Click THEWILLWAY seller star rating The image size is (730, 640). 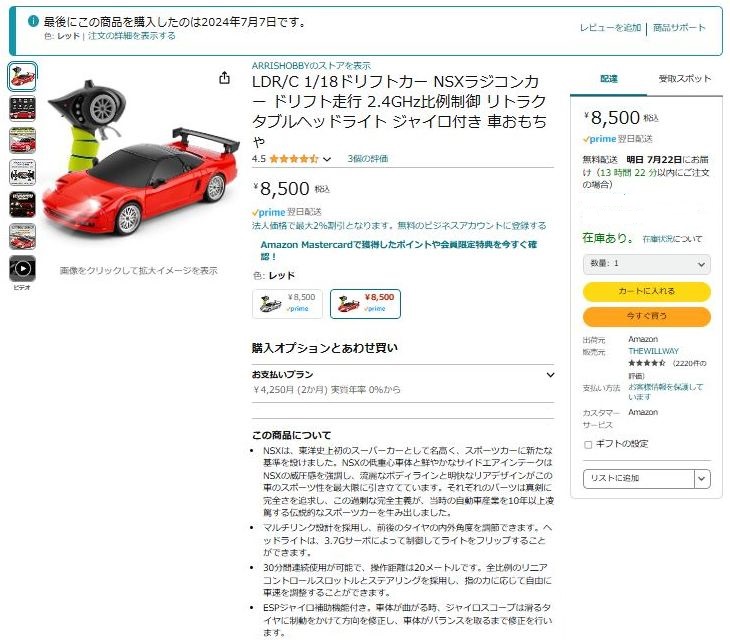[647, 363]
